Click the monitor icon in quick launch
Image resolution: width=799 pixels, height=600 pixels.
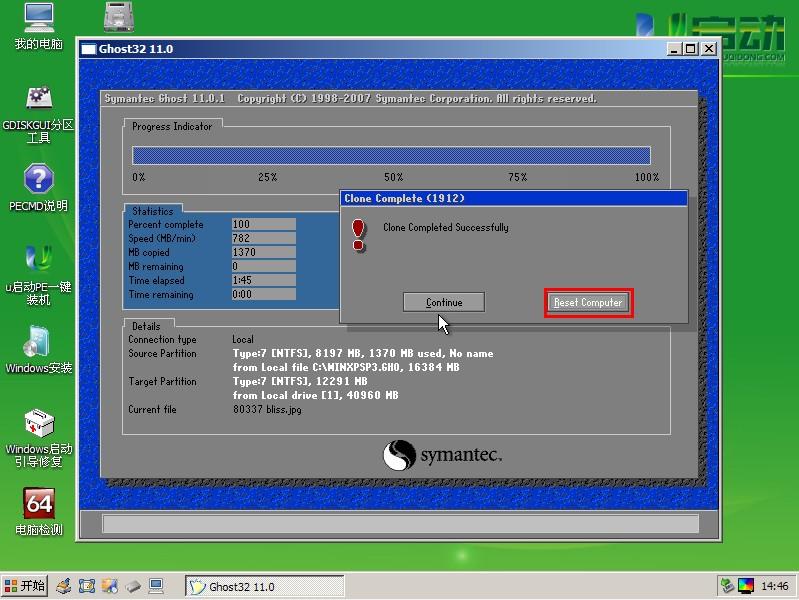(x=156, y=586)
